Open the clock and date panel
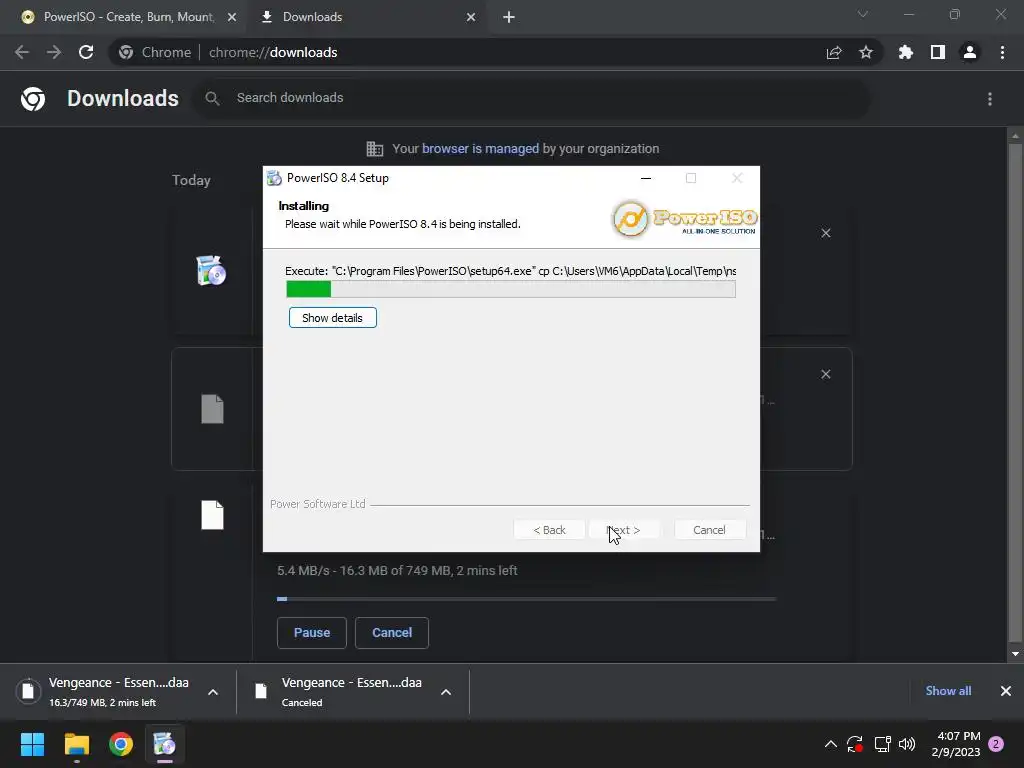This screenshot has height=768, width=1024. 956,744
